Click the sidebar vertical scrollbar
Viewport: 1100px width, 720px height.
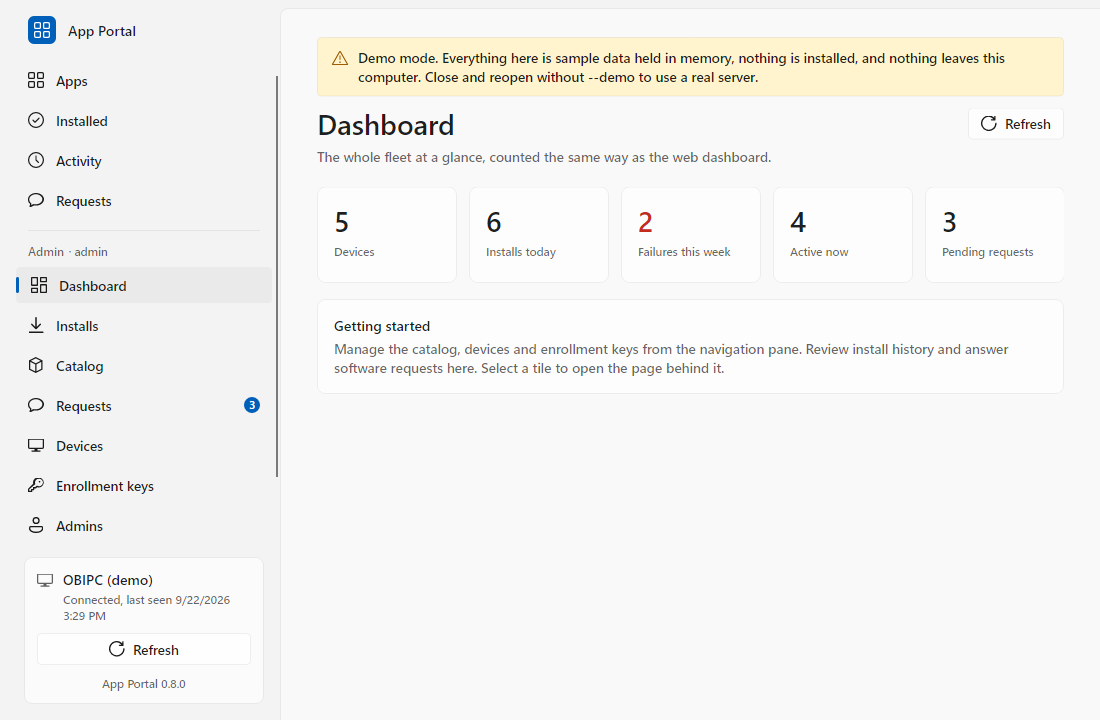tap(277, 276)
